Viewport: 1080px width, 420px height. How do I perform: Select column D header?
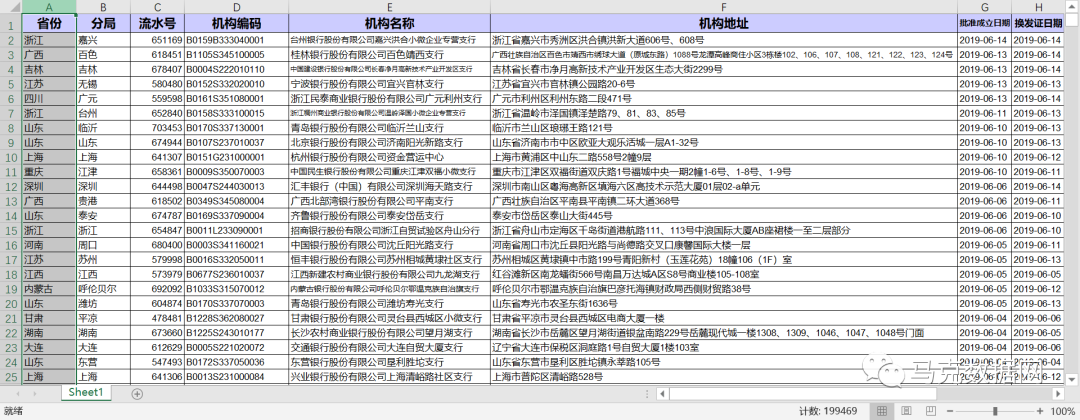point(236,7)
